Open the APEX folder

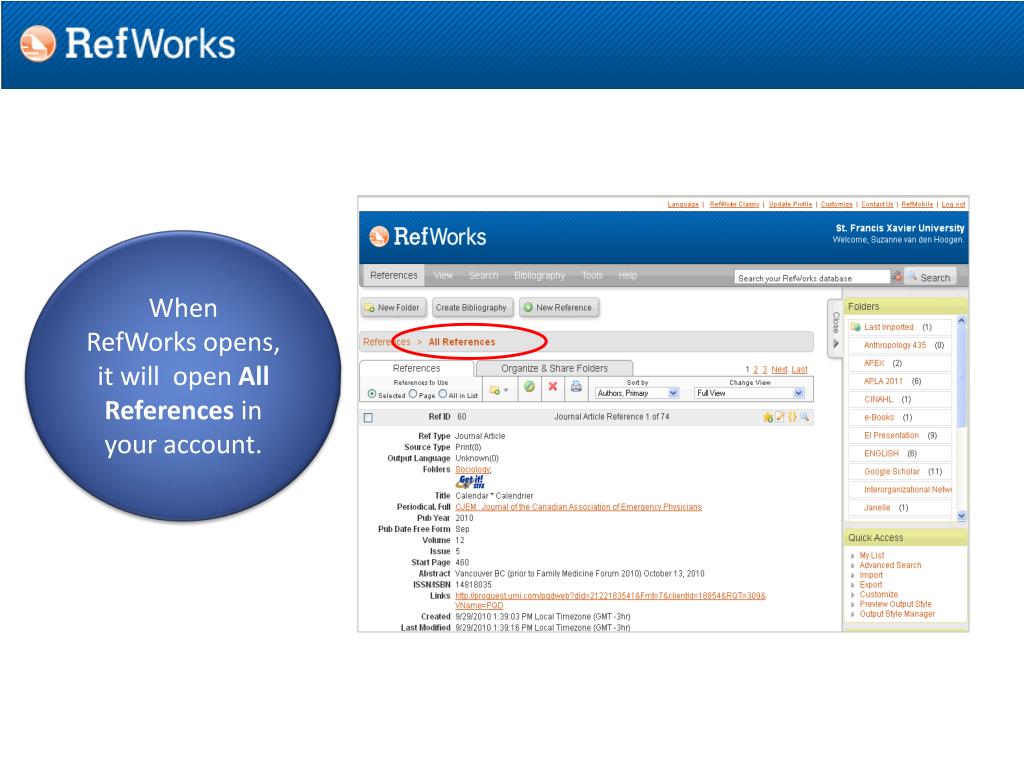[874, 363]
